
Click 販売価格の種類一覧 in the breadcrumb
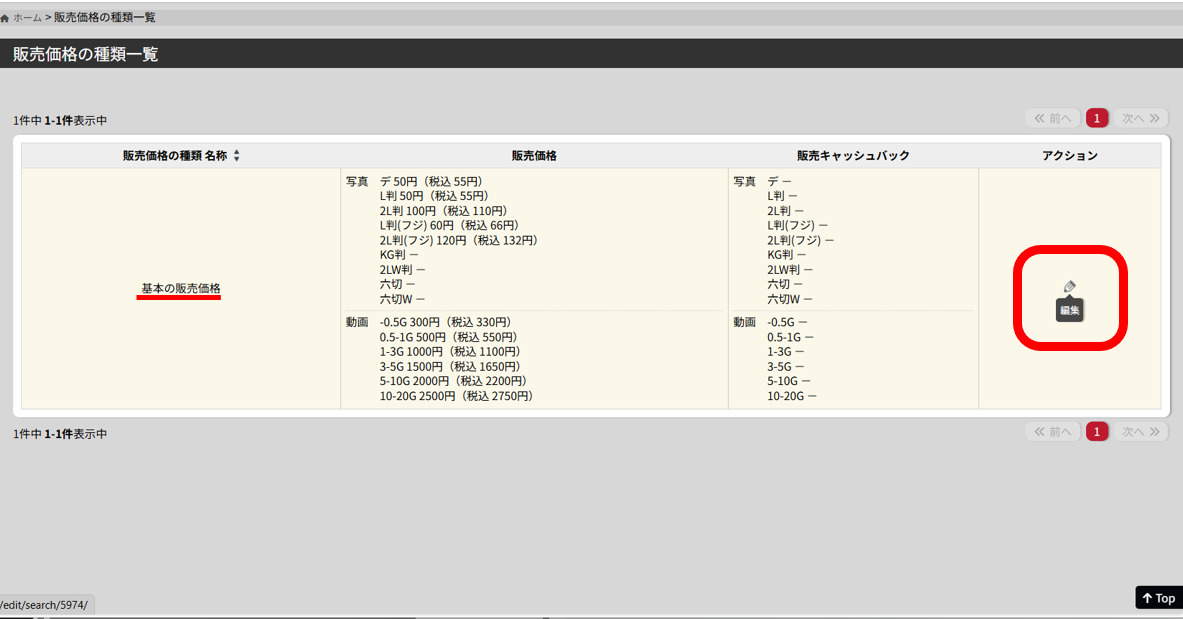(105, 18)
